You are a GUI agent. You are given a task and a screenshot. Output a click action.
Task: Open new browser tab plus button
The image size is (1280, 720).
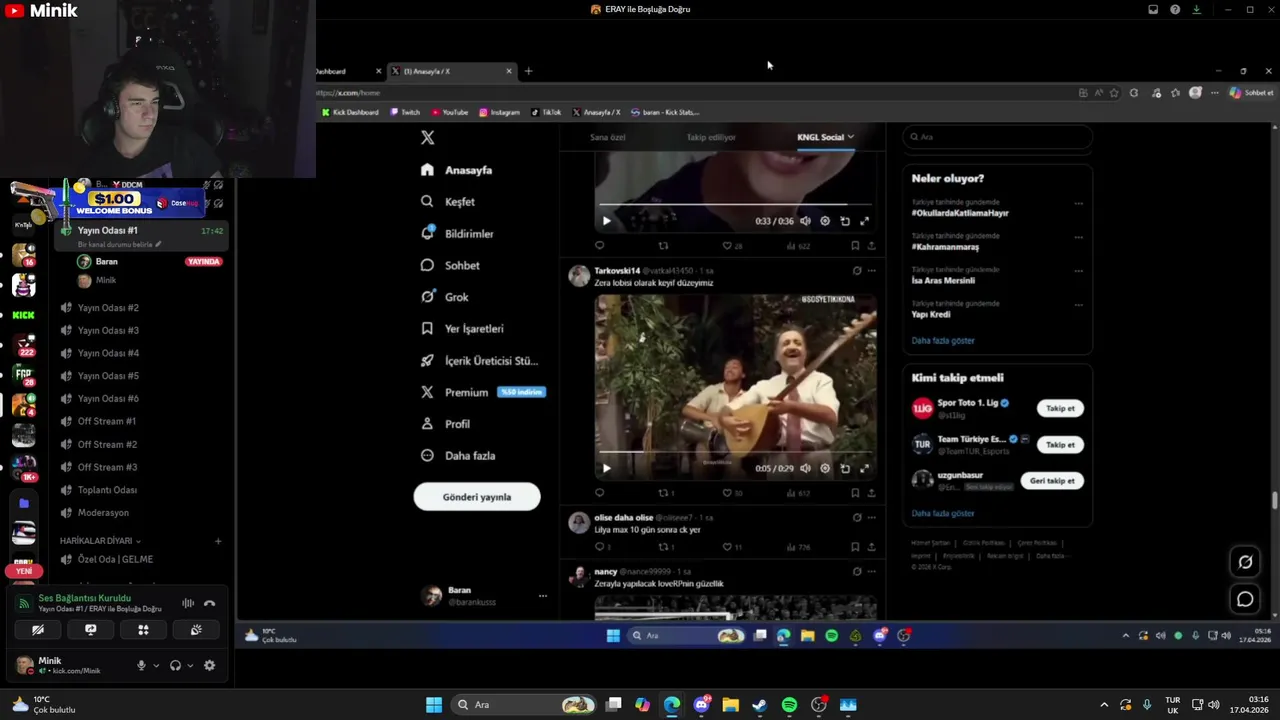click(x=528, y=71)
